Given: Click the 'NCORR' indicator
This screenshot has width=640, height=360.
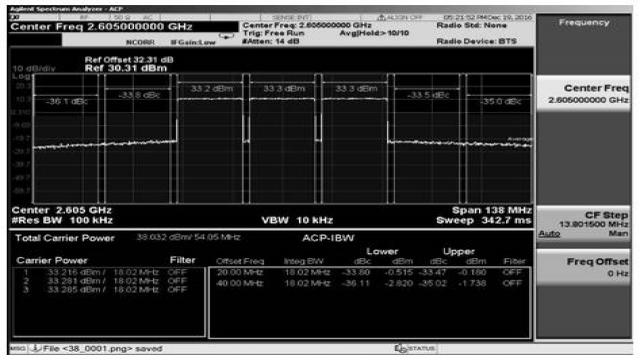Looking at the screenshot, I should 140,42.
